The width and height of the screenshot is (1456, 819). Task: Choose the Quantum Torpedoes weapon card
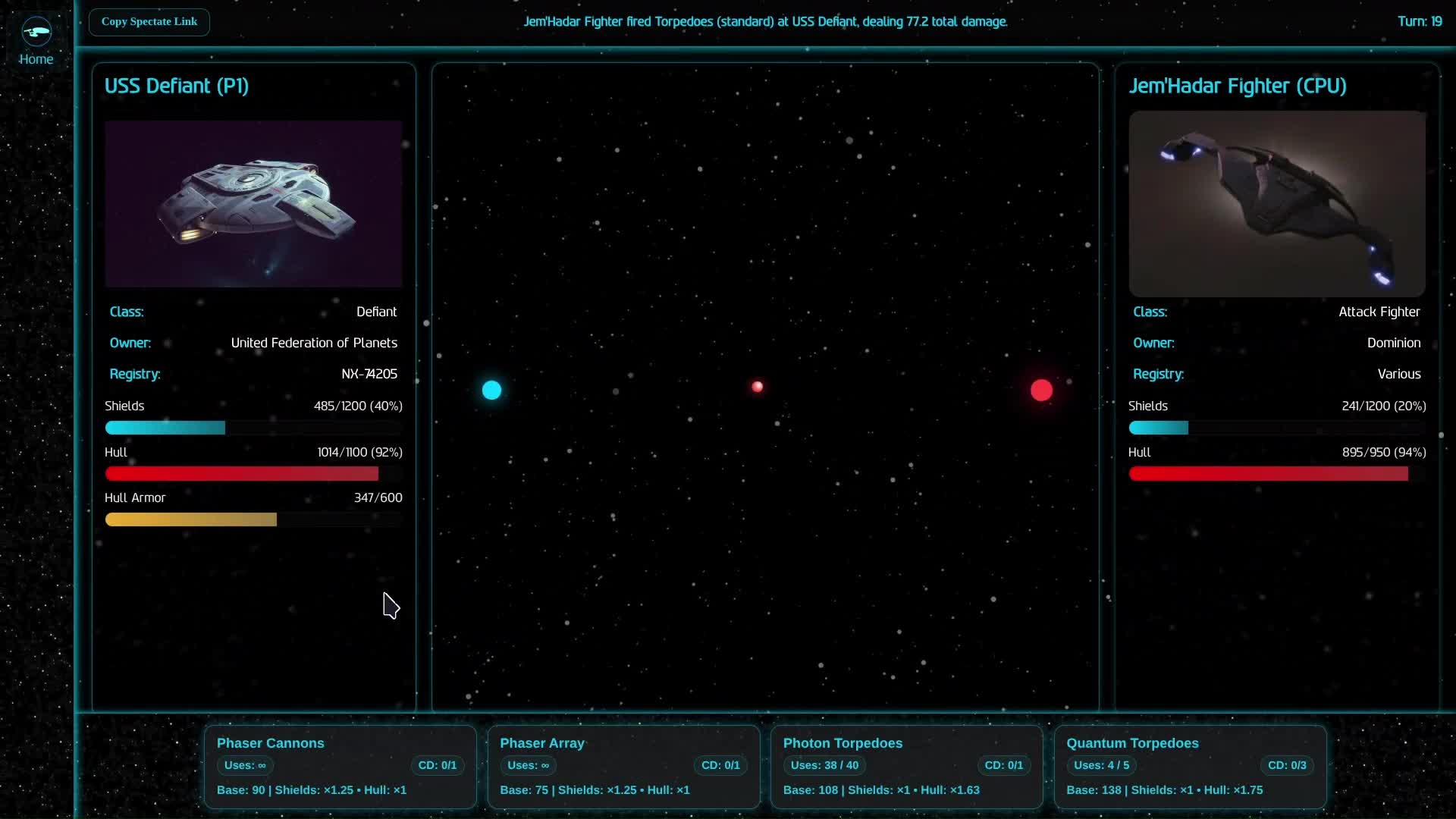pyautogui.click(x=1190, y=767)
